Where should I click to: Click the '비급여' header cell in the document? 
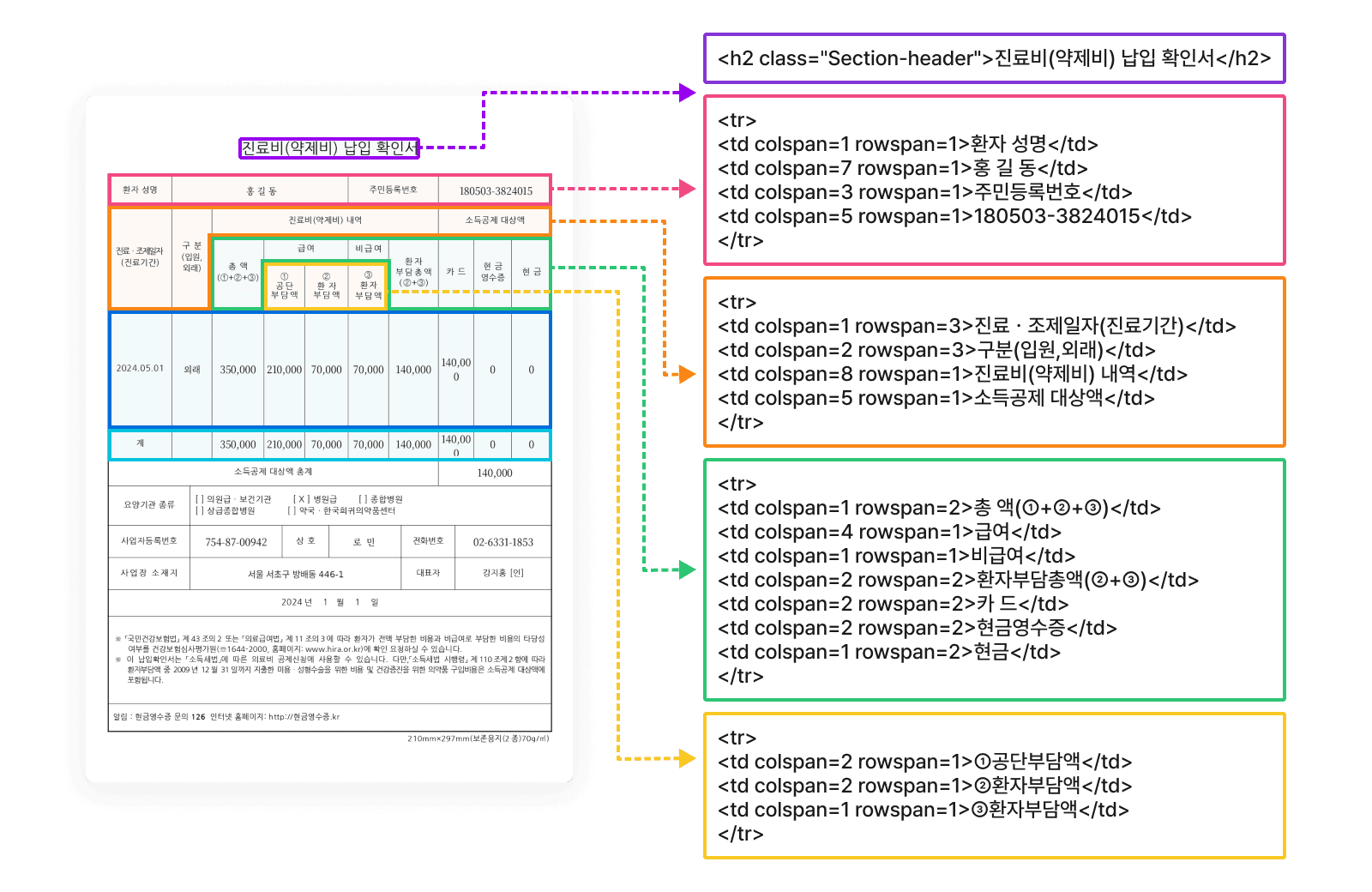click(369, 248)
